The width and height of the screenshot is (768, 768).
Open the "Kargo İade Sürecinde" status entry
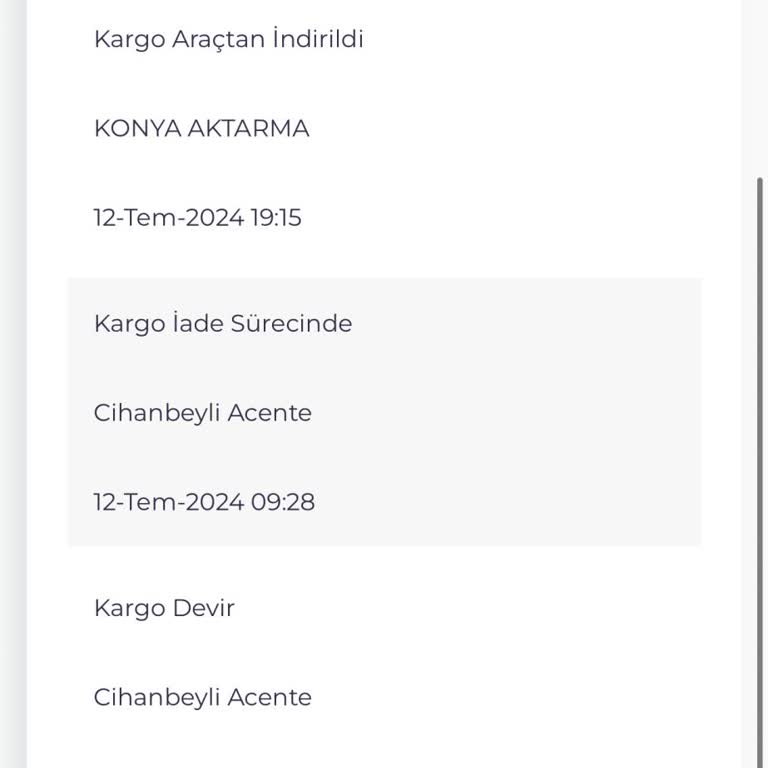click(x=222, y=324)
